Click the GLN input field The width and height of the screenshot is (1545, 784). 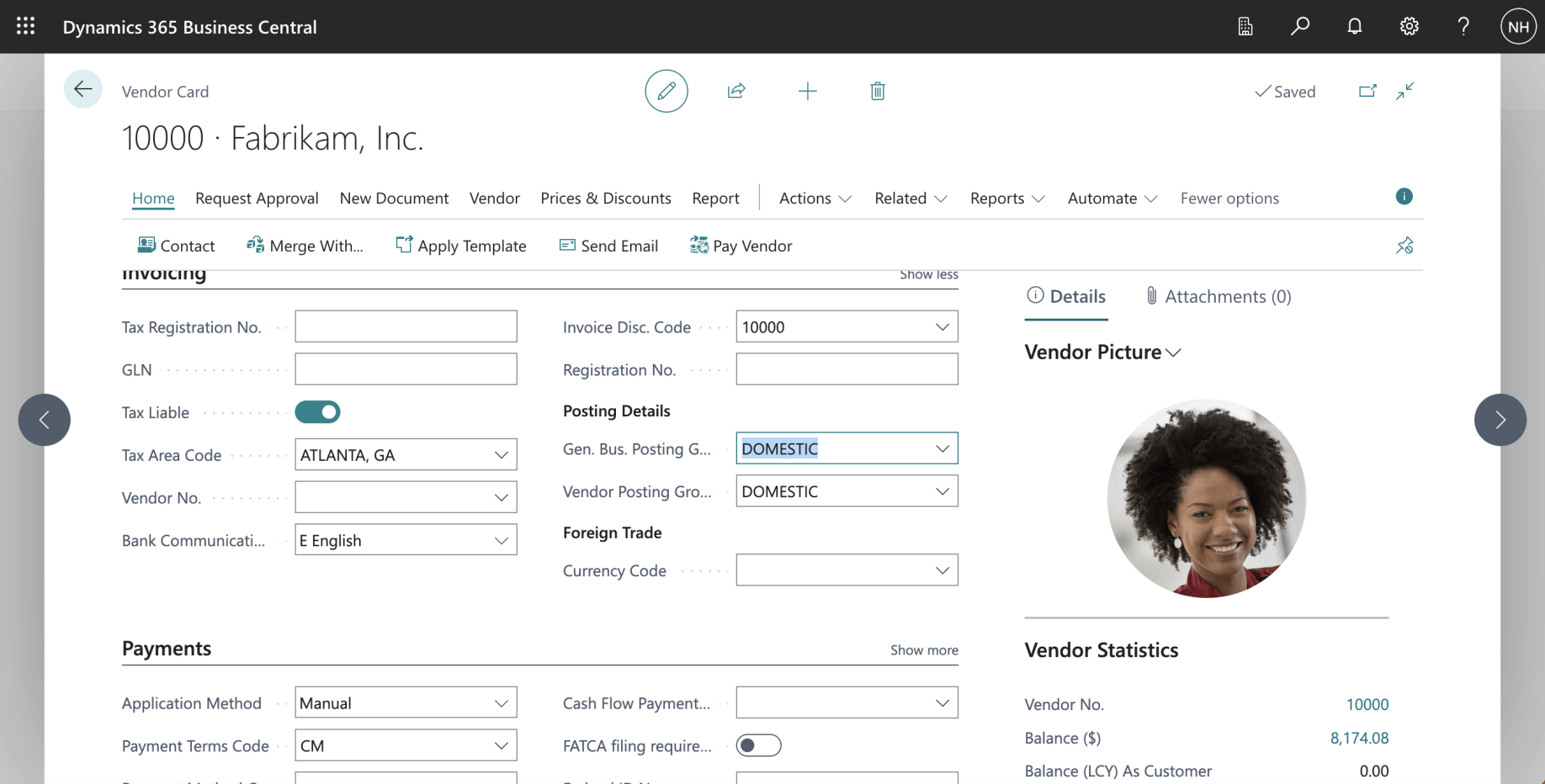(406, 369)
